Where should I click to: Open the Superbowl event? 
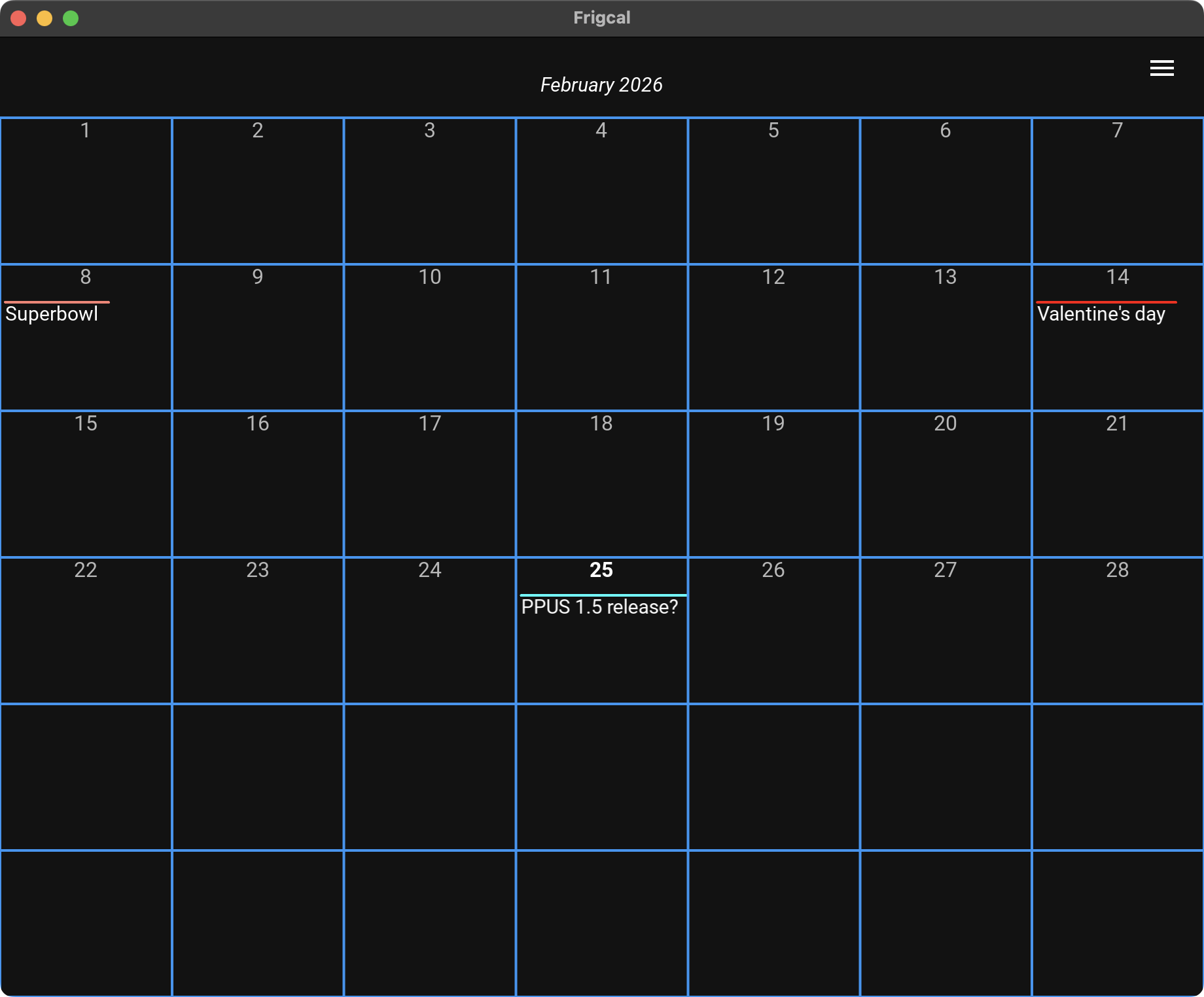[52, 314]
